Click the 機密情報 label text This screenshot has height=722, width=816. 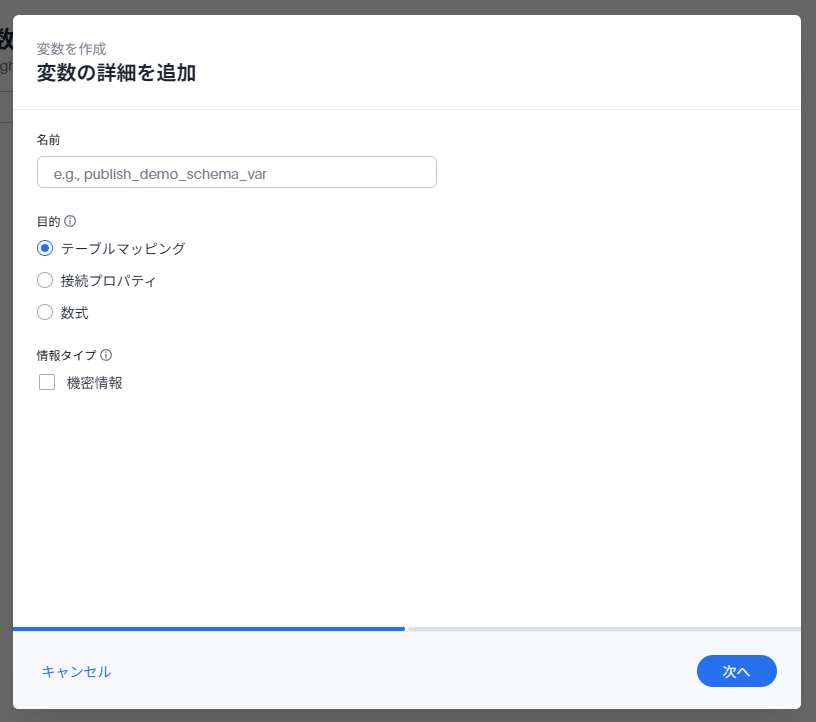[x=95, y=382]
